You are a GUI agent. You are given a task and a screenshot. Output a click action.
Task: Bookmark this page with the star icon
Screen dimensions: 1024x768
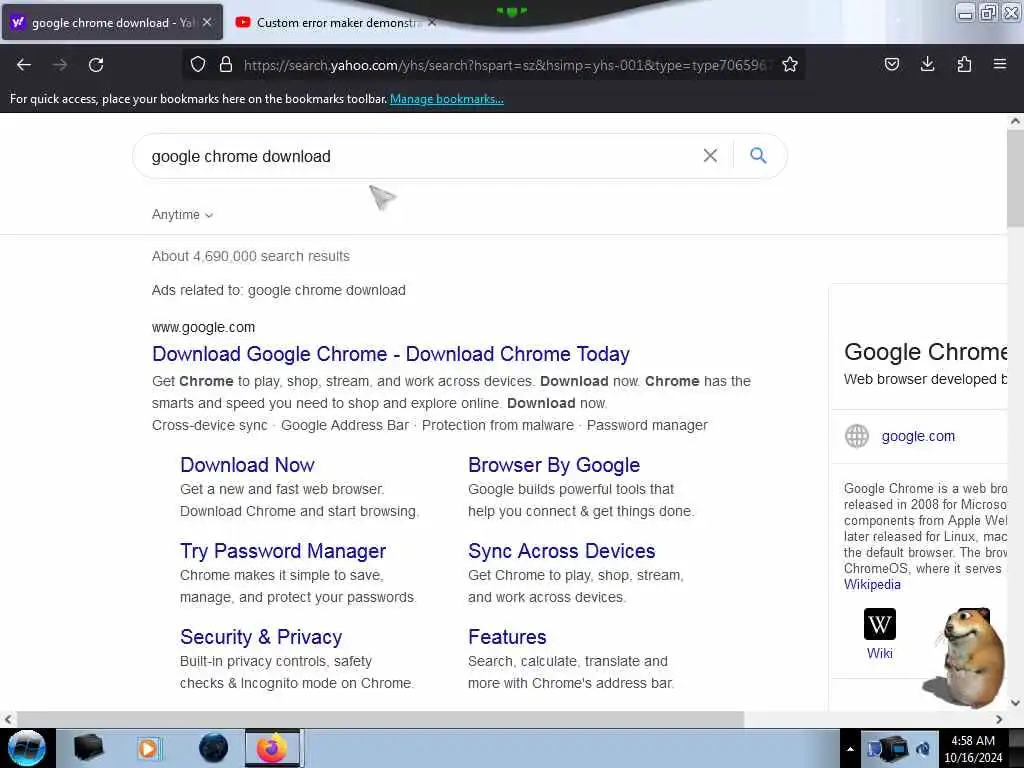790,64
